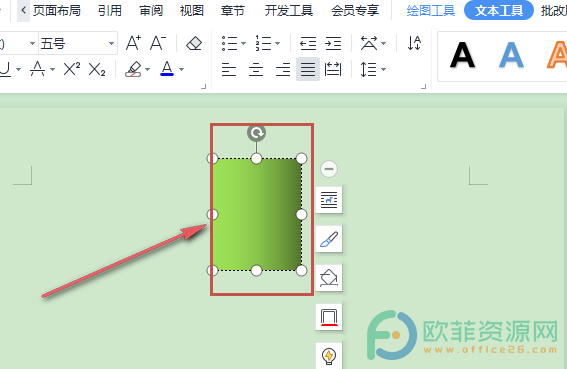
Task: Open 引用 tab
Action: click(110, 10)
